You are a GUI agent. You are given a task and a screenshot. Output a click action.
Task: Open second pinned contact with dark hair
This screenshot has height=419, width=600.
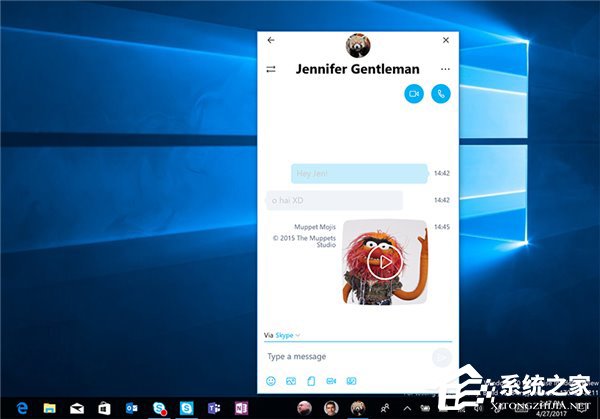pyautogui.click(x=331, y=408)
